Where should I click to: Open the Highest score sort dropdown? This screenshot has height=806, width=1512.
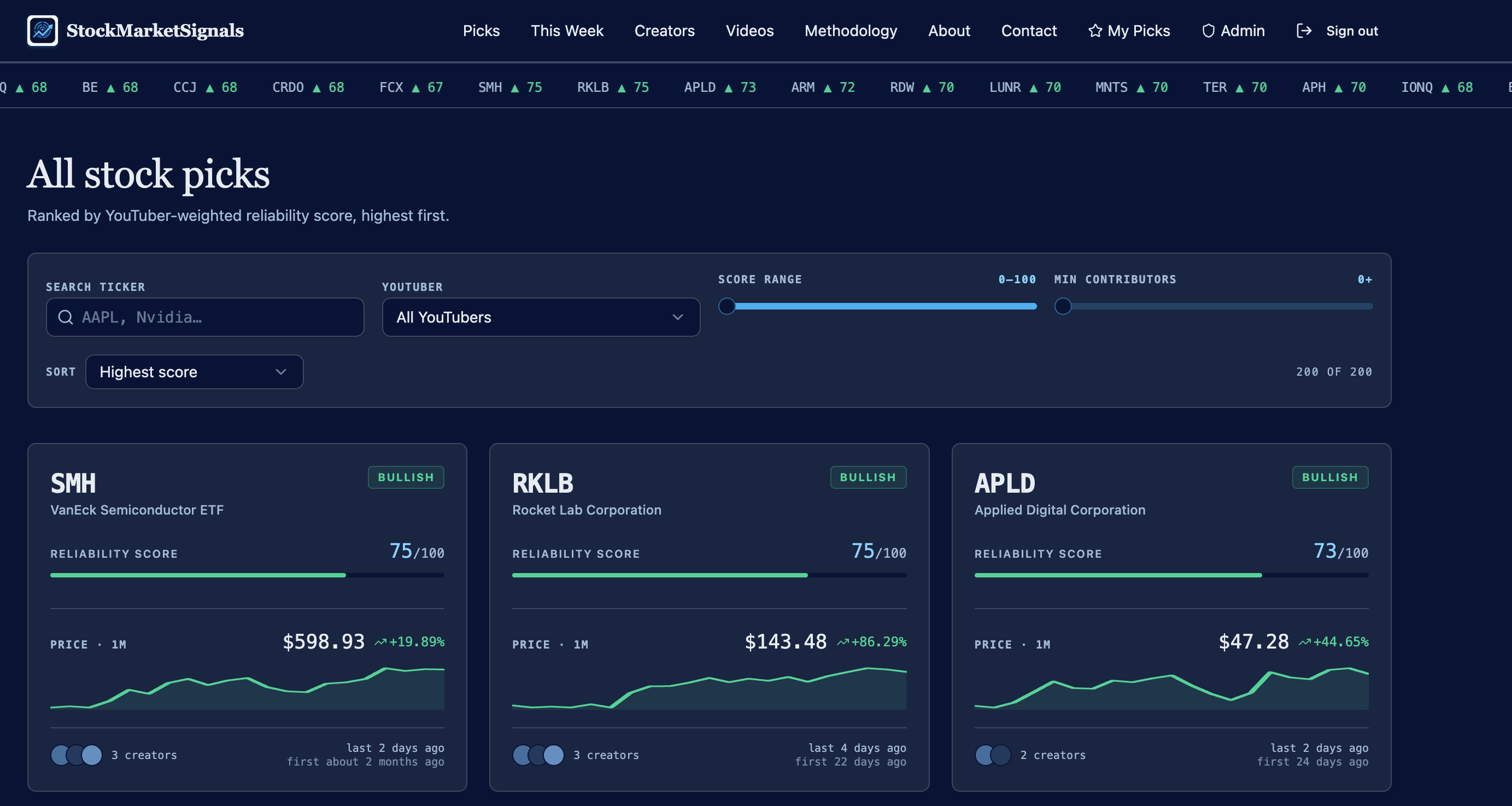(x=194, y=372)
